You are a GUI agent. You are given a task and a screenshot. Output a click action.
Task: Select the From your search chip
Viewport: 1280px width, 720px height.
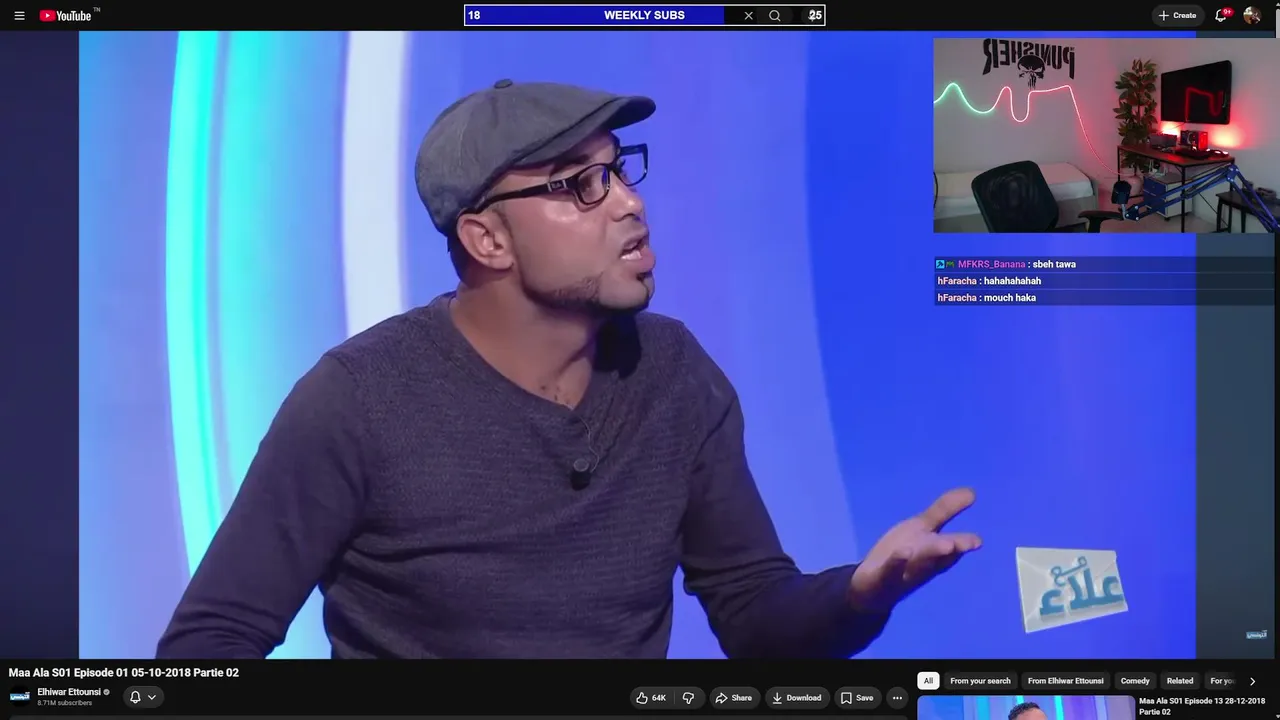980,681
